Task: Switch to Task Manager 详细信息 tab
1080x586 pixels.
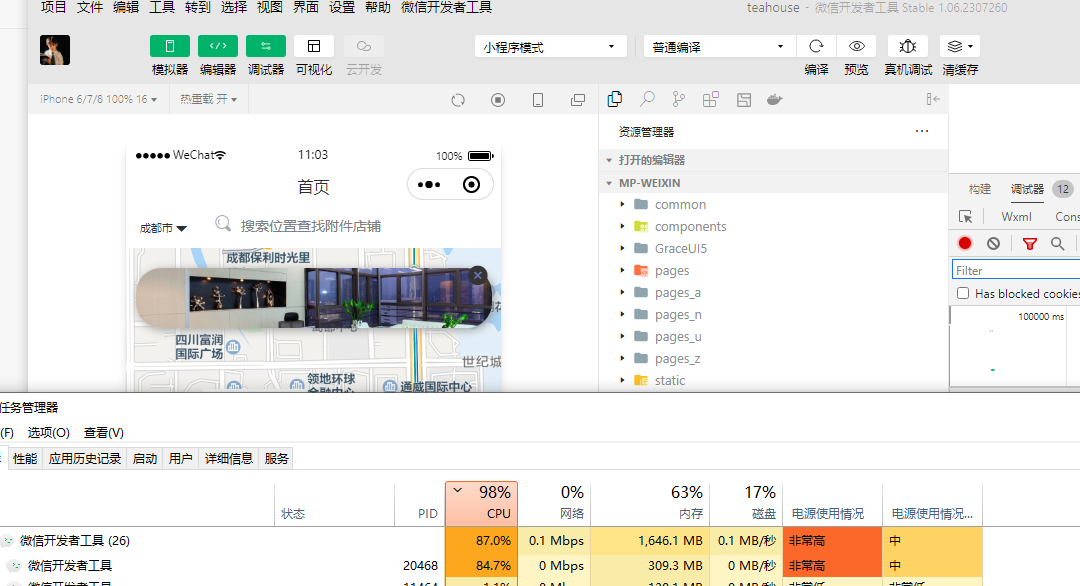Action: (x=229, y=459)
